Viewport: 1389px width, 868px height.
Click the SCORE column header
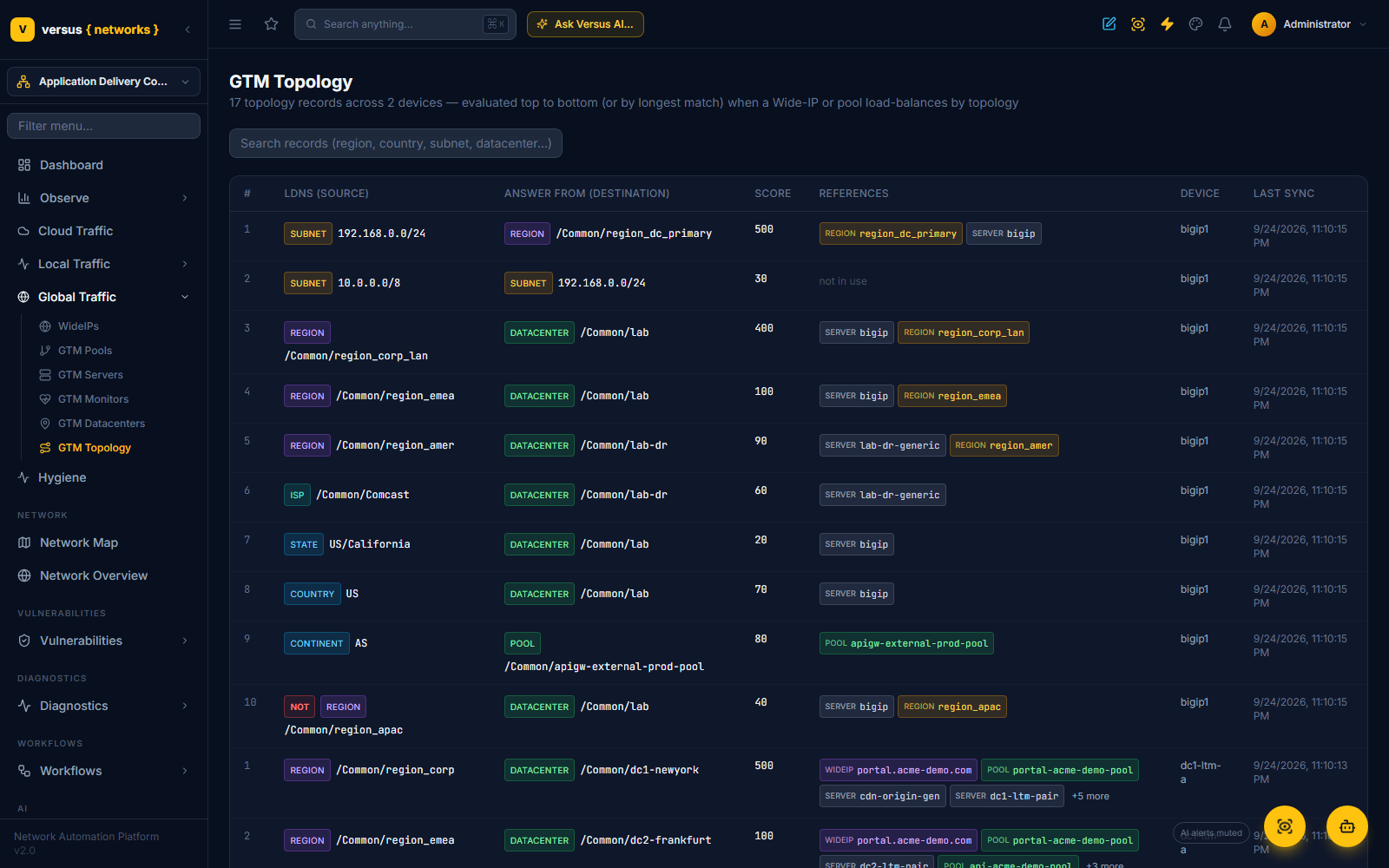773,194
